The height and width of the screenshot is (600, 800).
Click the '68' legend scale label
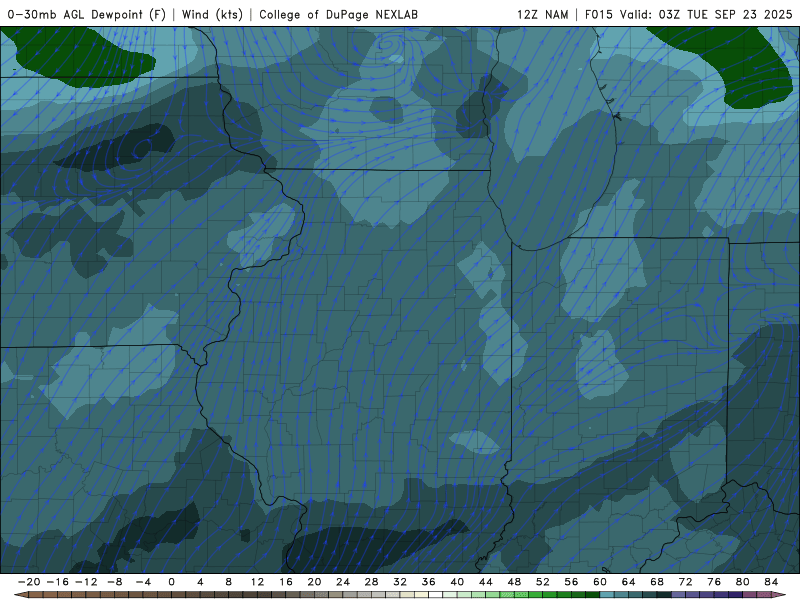(x=657, y=582)
